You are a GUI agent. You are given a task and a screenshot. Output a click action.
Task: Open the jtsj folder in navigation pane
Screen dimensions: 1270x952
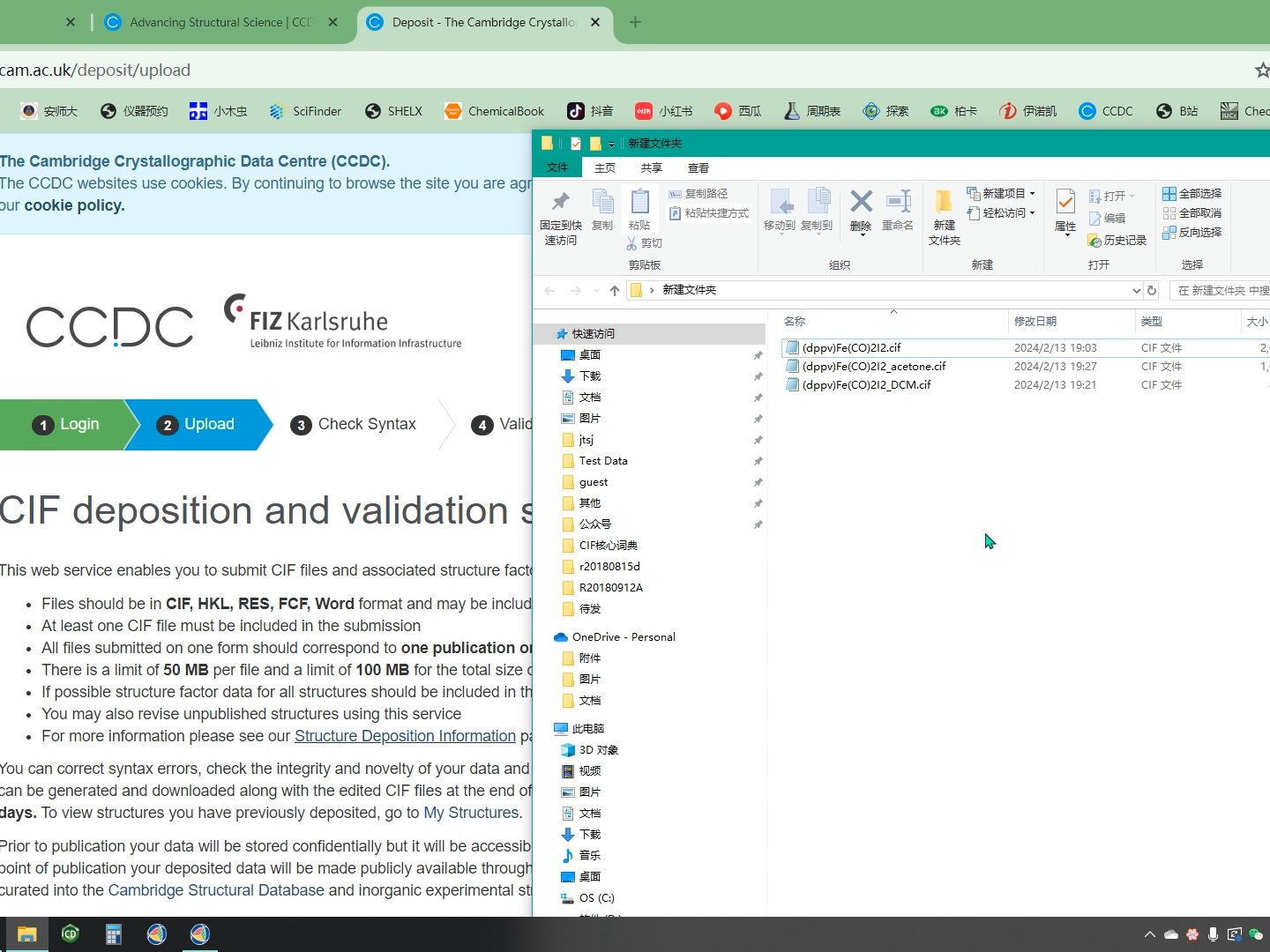pyautogui.click(x=586, y=440)
